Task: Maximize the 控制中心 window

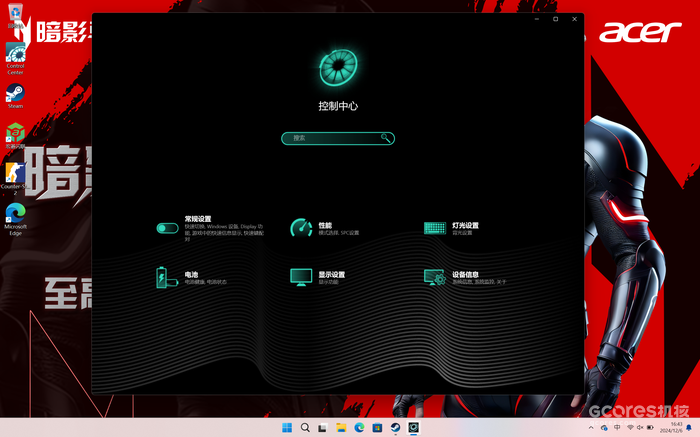Action: [555, 19]
